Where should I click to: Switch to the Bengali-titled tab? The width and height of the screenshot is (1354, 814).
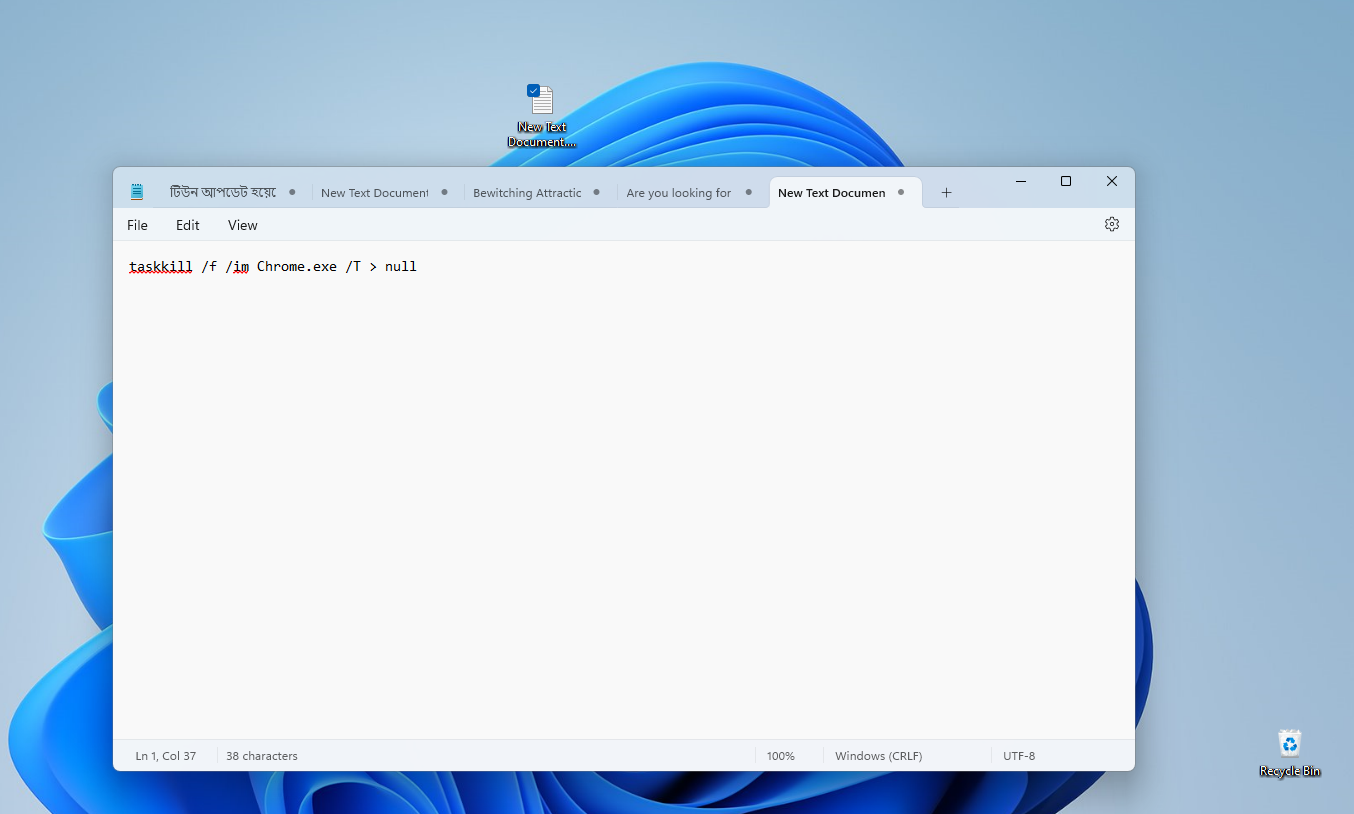222,192
